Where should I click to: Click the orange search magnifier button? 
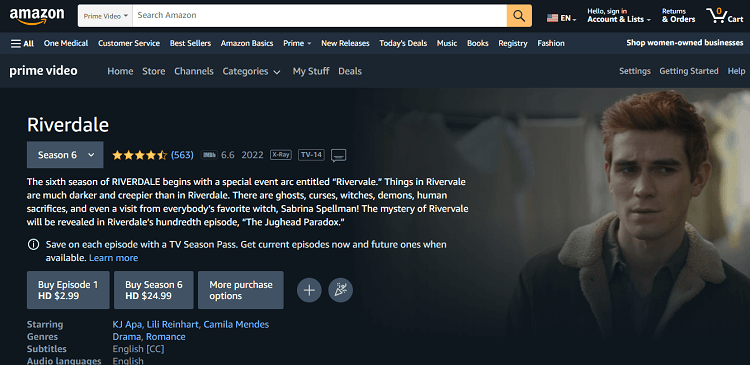(x=519, y=15)
